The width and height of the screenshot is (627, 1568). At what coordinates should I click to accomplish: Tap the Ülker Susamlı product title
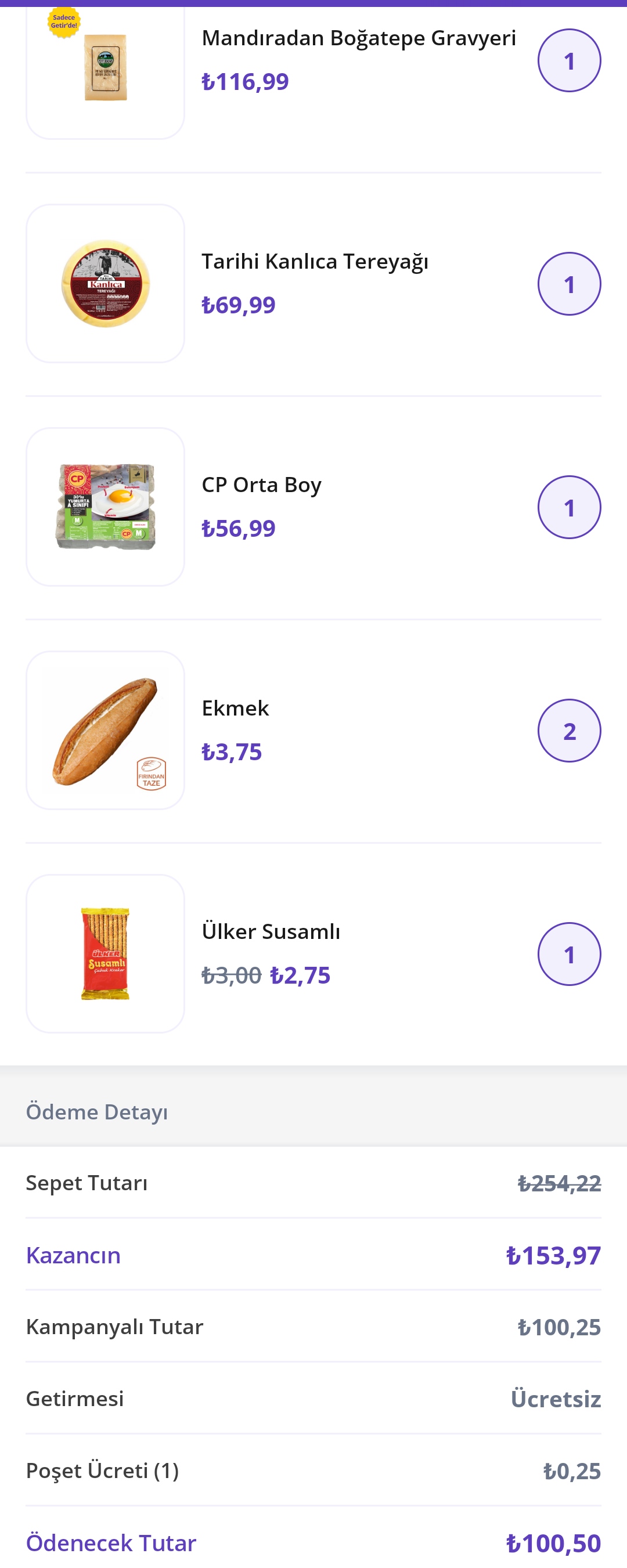(271, 931)
